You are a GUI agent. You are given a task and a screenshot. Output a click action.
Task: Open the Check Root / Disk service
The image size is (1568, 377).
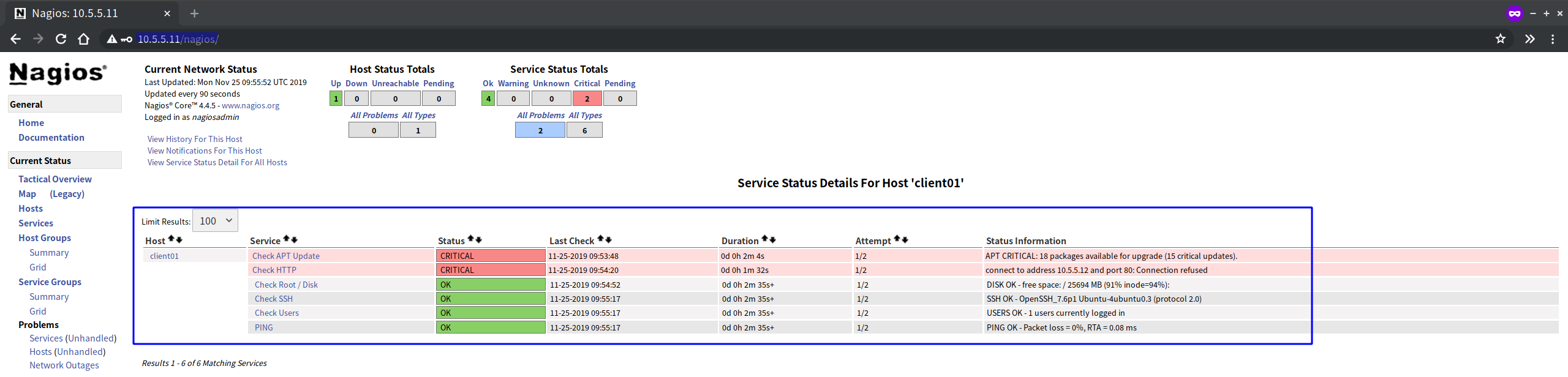pyautogui.click(x=286, y=285)
